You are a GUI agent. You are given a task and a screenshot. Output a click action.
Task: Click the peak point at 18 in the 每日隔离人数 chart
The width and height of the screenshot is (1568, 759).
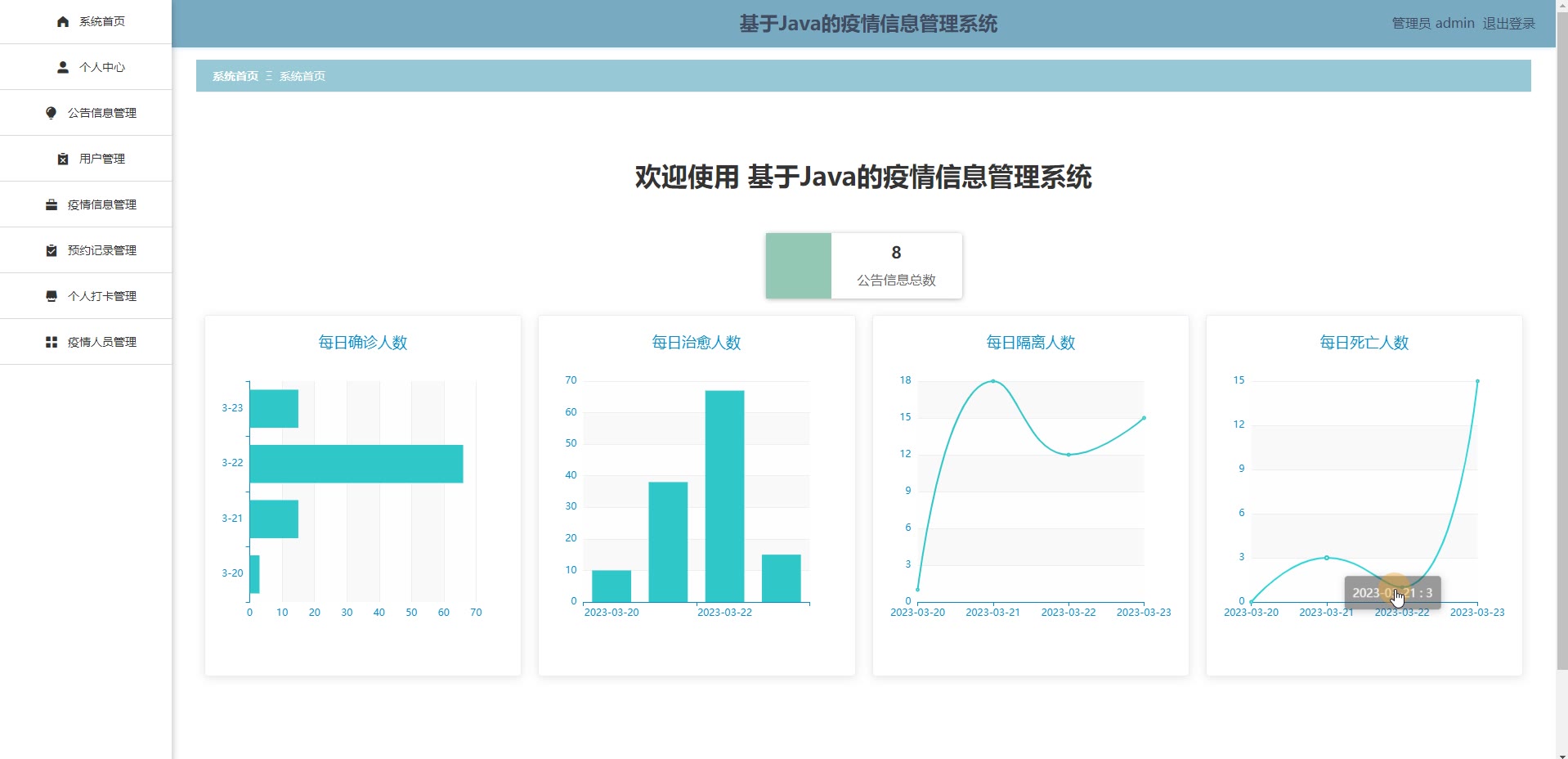click(993, 381)
